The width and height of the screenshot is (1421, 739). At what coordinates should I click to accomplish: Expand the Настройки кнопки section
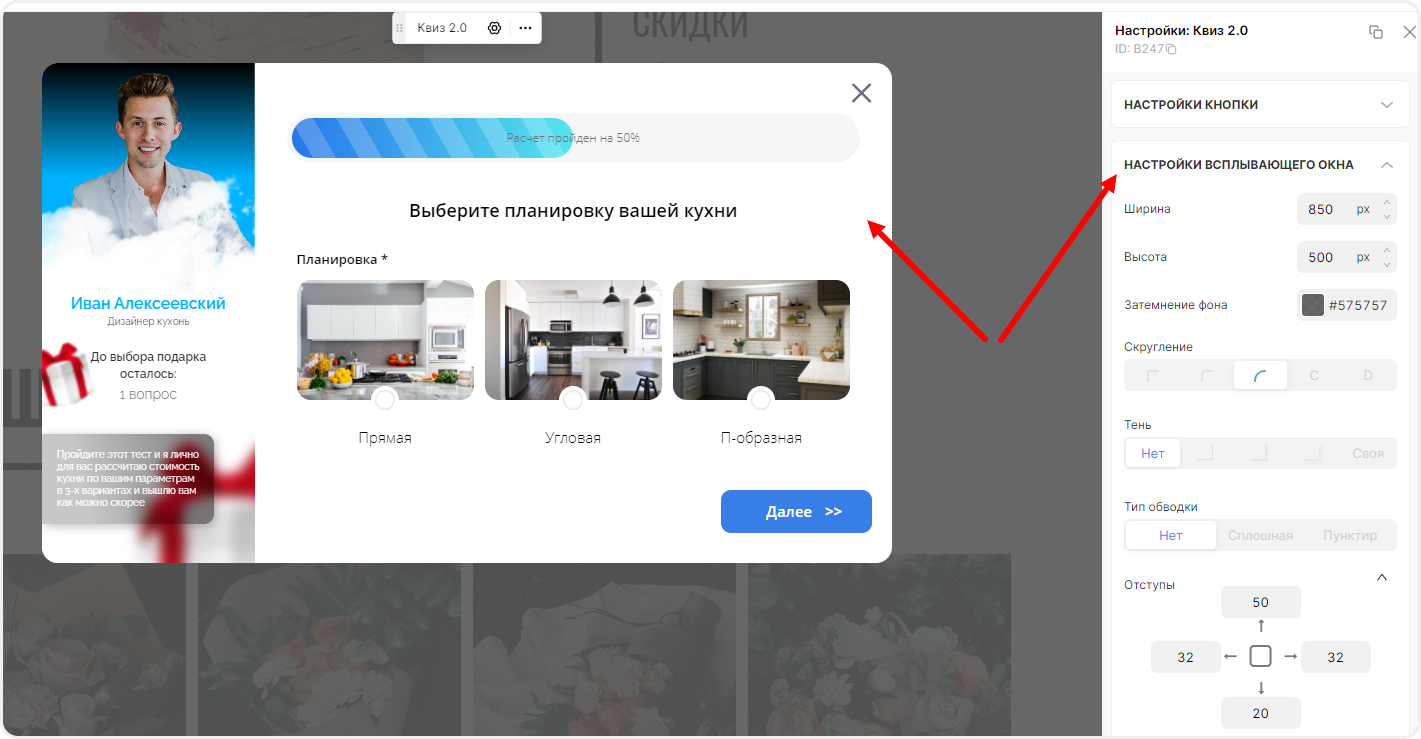tap(1261, 105)
